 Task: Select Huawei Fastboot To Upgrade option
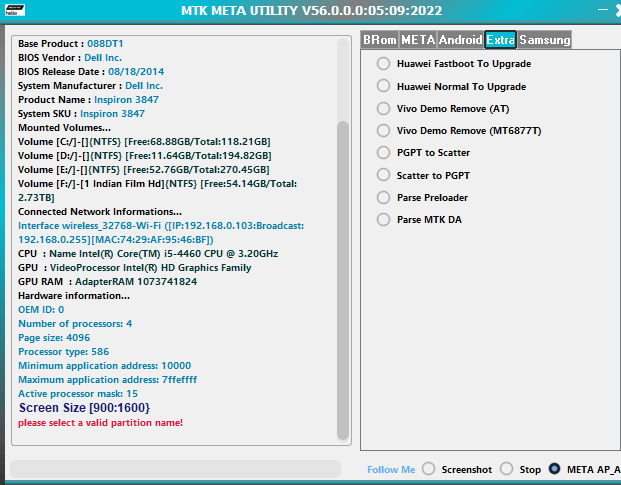[454, 64]
